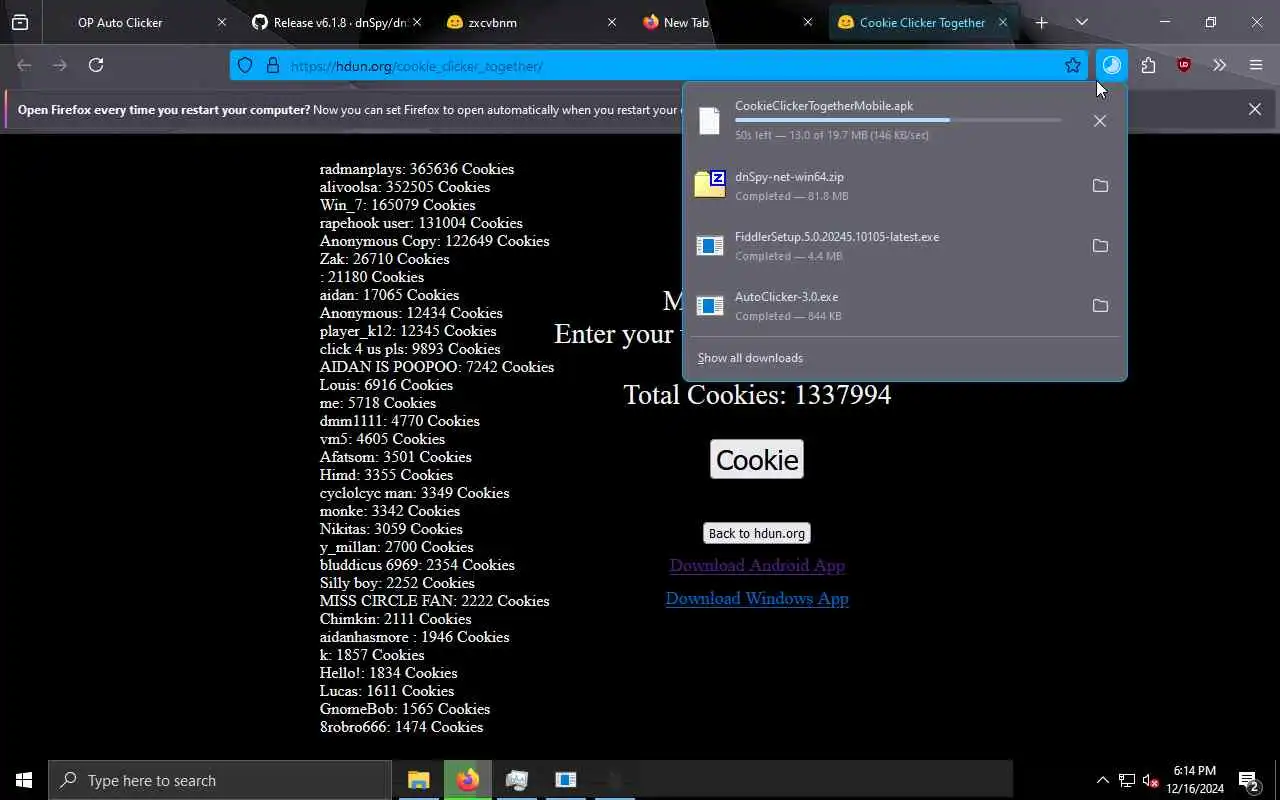The image size is (1280, 800).
Task: Dismiss the Open Firefox notification bar
Action: 1255,109
